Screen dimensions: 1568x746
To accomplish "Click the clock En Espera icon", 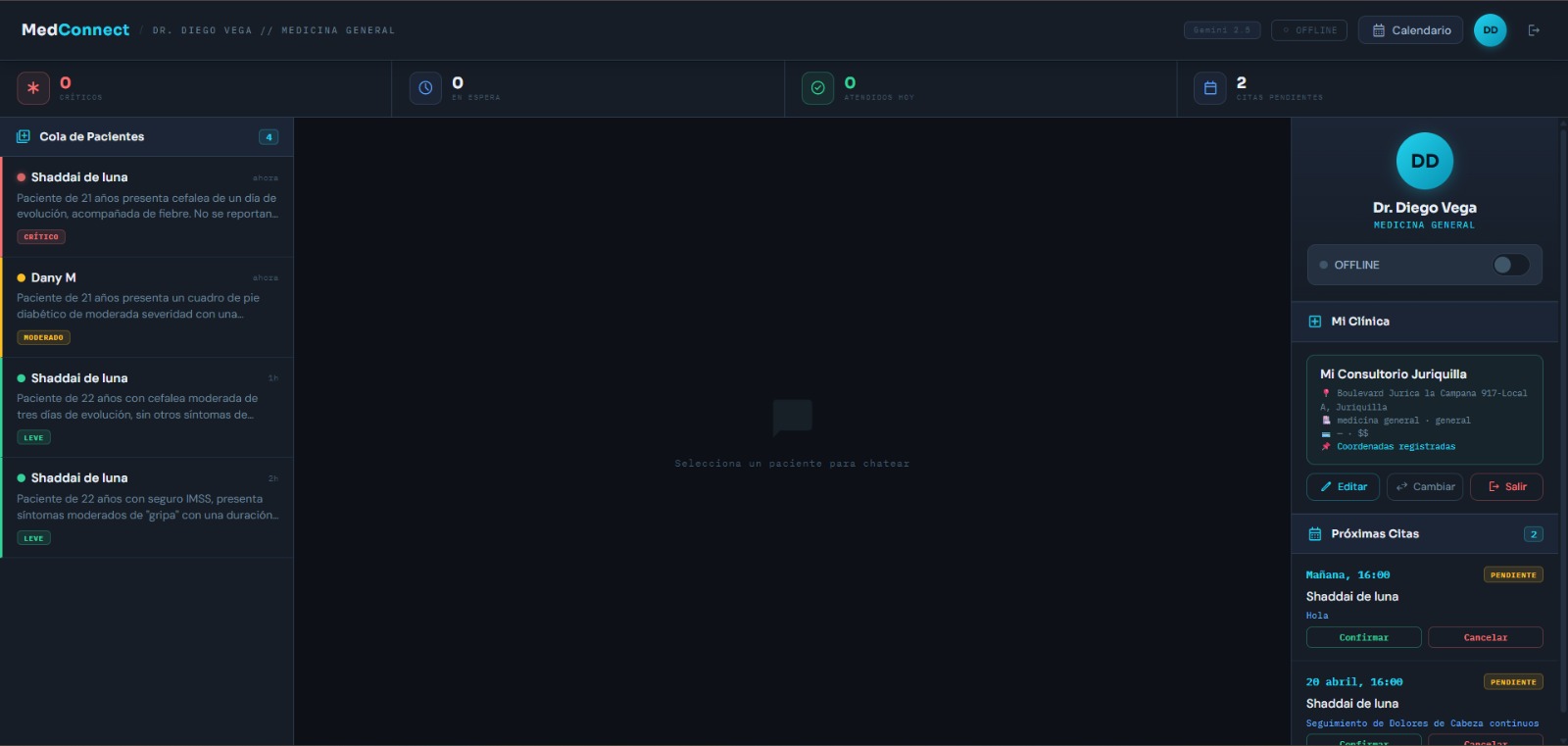I will (425, 88).
